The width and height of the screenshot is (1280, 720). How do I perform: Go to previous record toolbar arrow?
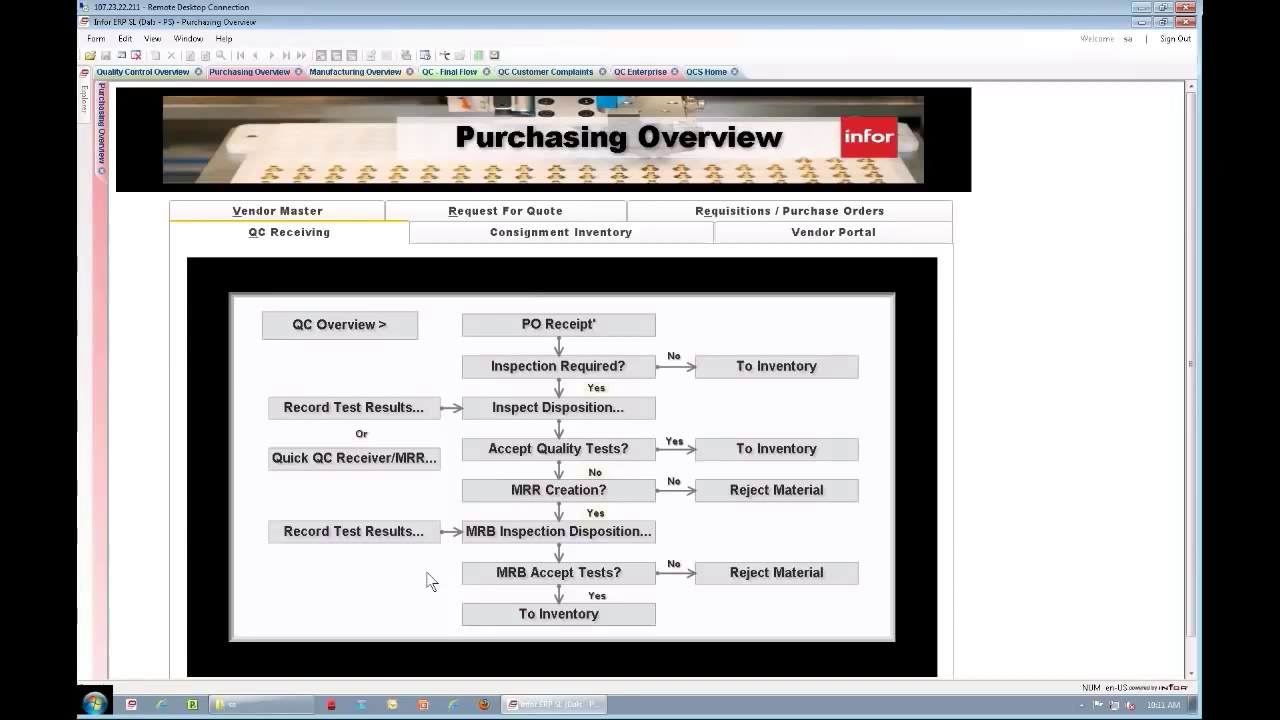[255, 55]
